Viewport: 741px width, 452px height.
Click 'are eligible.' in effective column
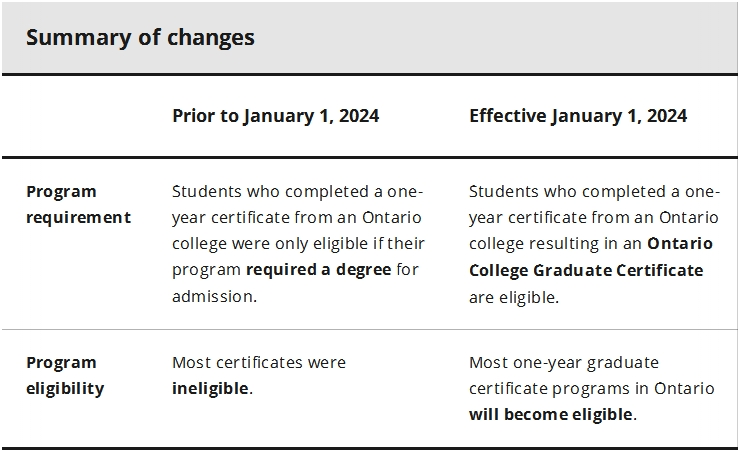514,297
